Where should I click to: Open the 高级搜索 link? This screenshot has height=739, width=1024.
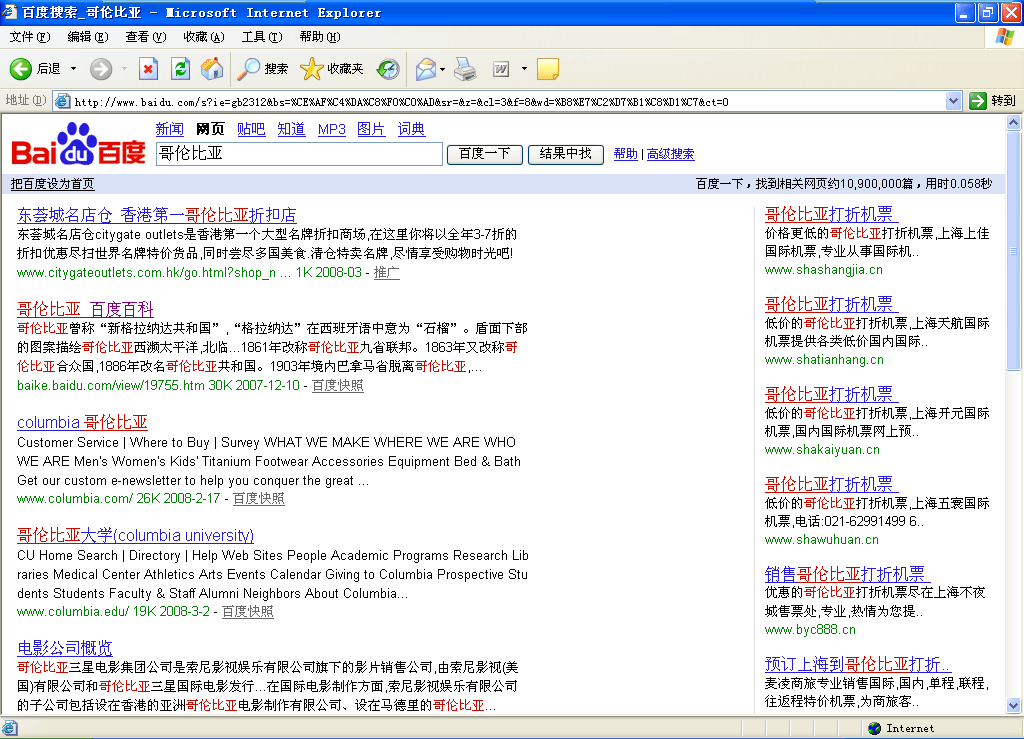[x=671, y=154]
